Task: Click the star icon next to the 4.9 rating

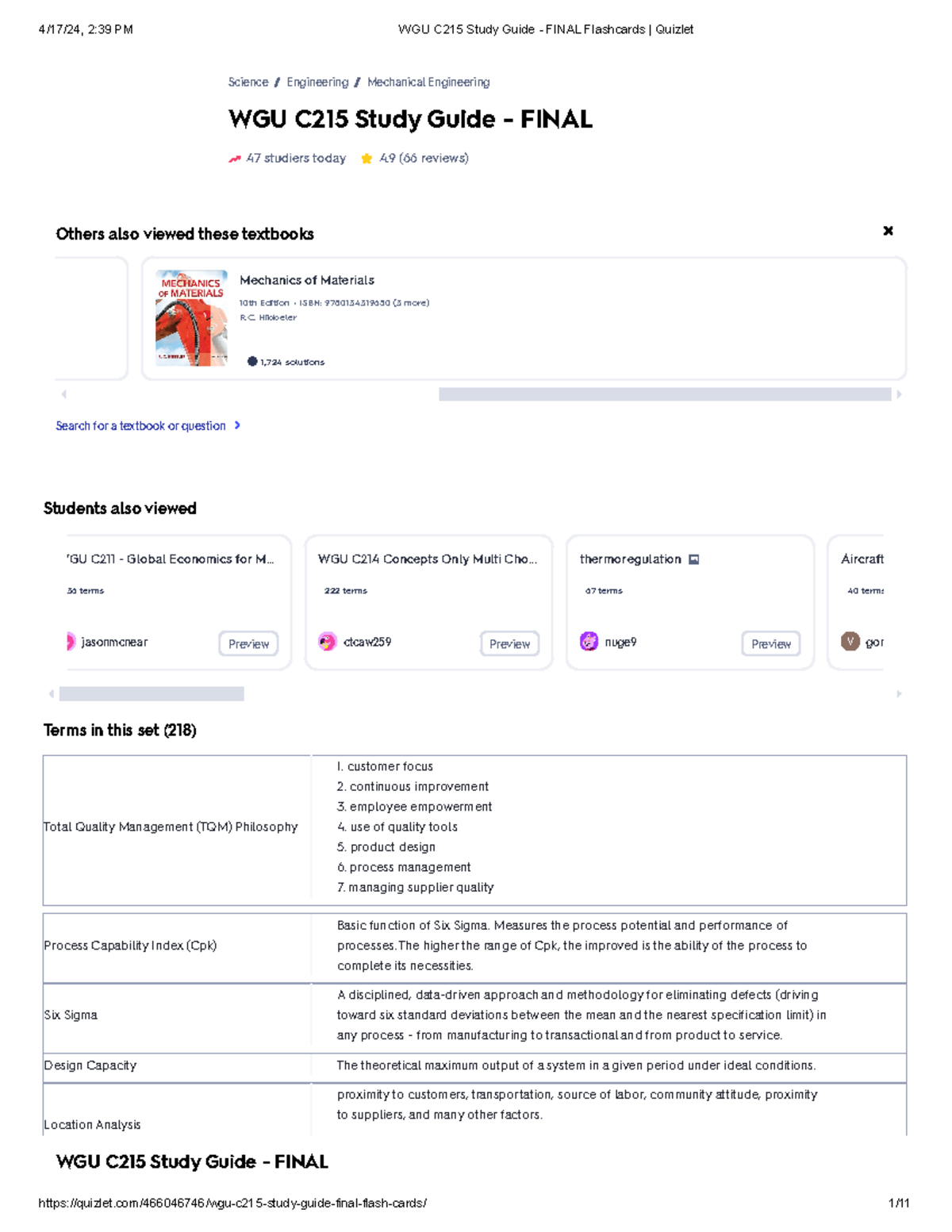Action: coord(365,159)
